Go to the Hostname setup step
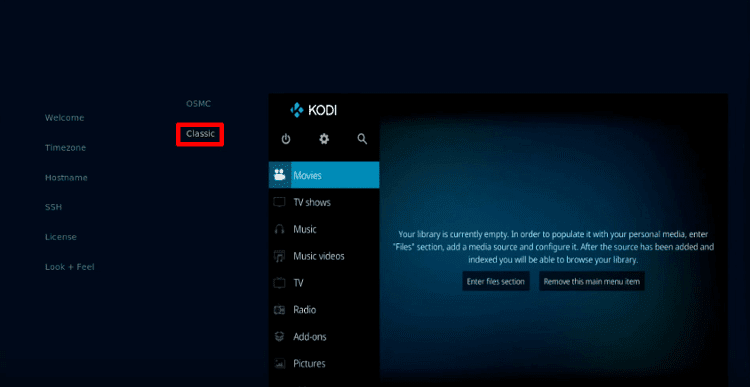This screenshot has width=750, height=387. [x=66, y=177]
